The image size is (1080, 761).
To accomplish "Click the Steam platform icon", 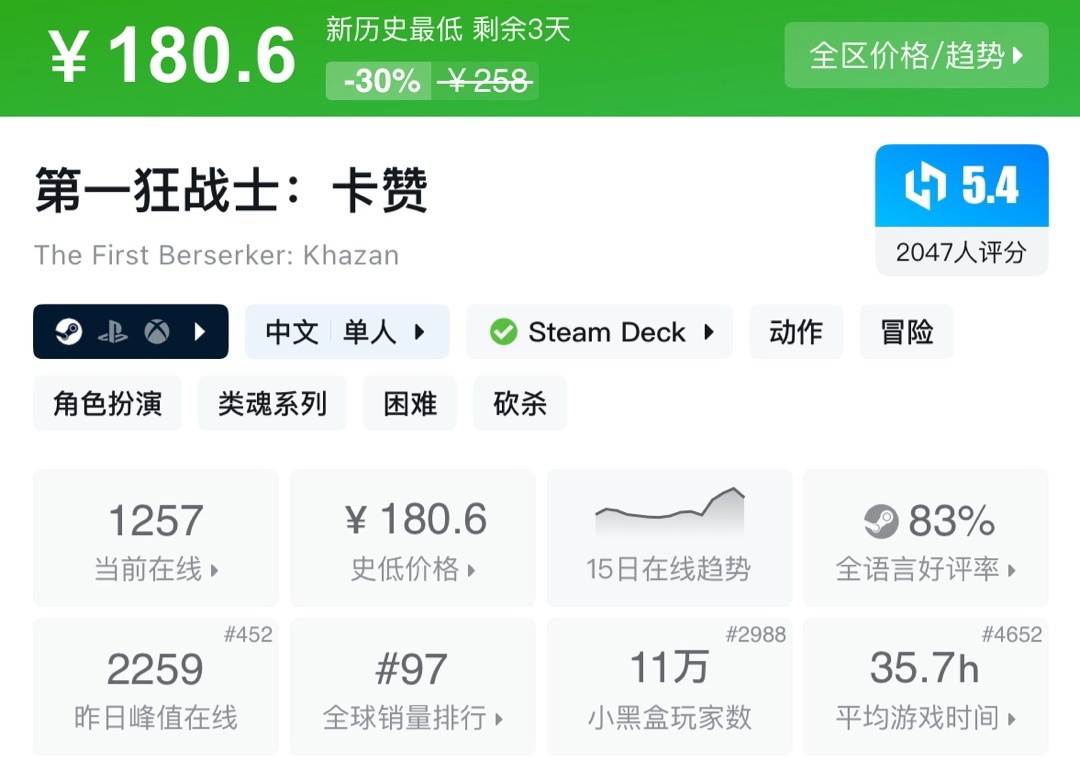I will pos(69,332).
